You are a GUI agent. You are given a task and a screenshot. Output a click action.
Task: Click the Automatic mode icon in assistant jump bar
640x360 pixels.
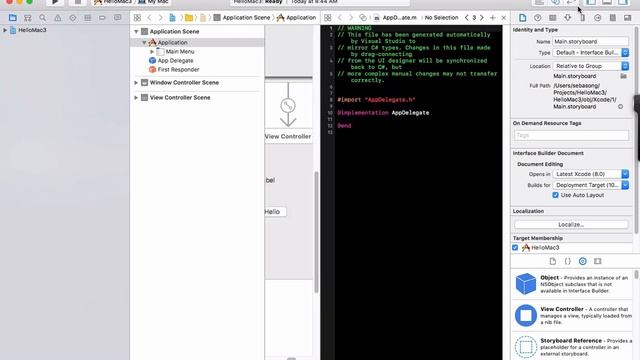363,18
